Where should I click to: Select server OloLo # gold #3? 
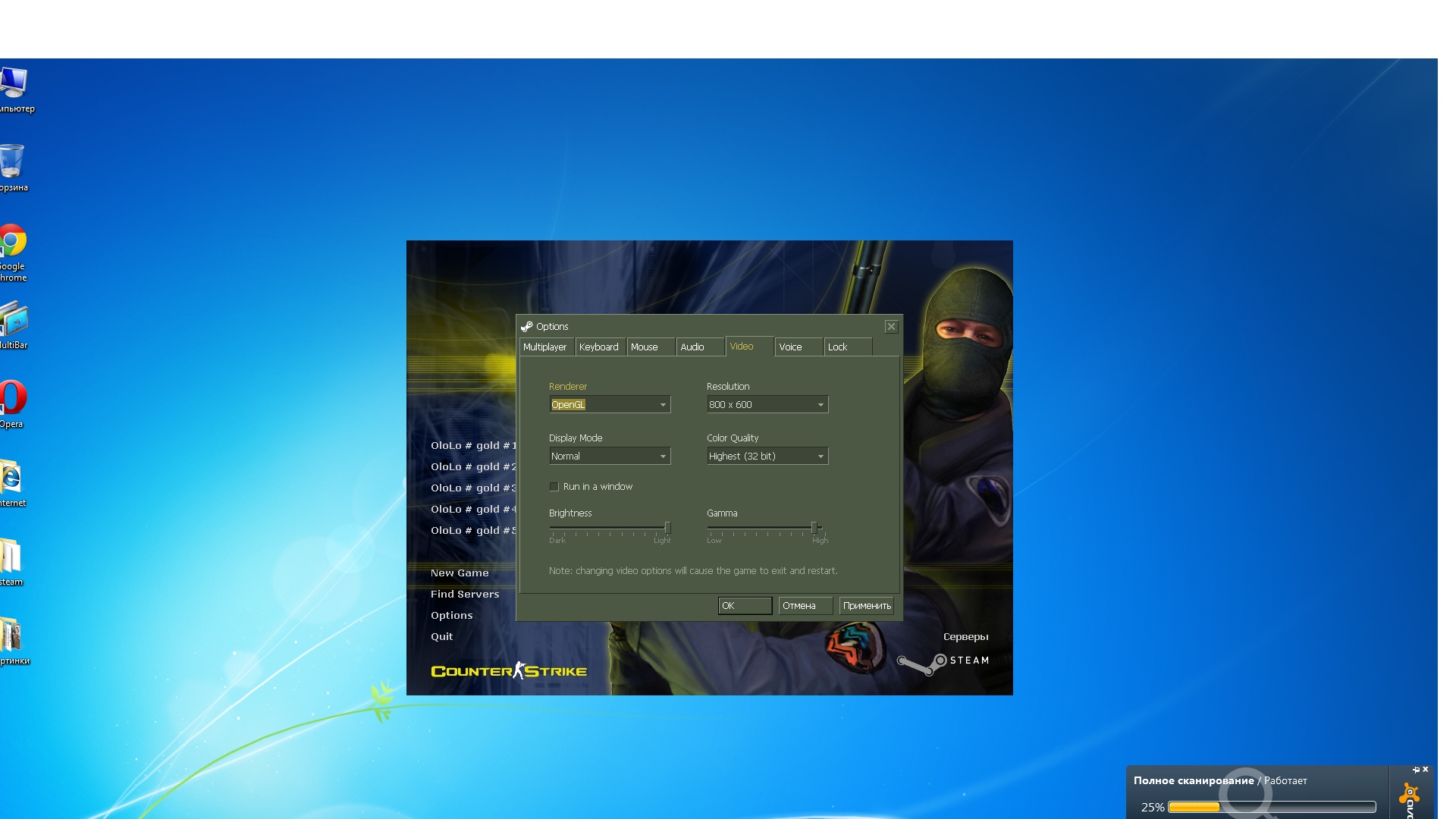coord(473,488)
